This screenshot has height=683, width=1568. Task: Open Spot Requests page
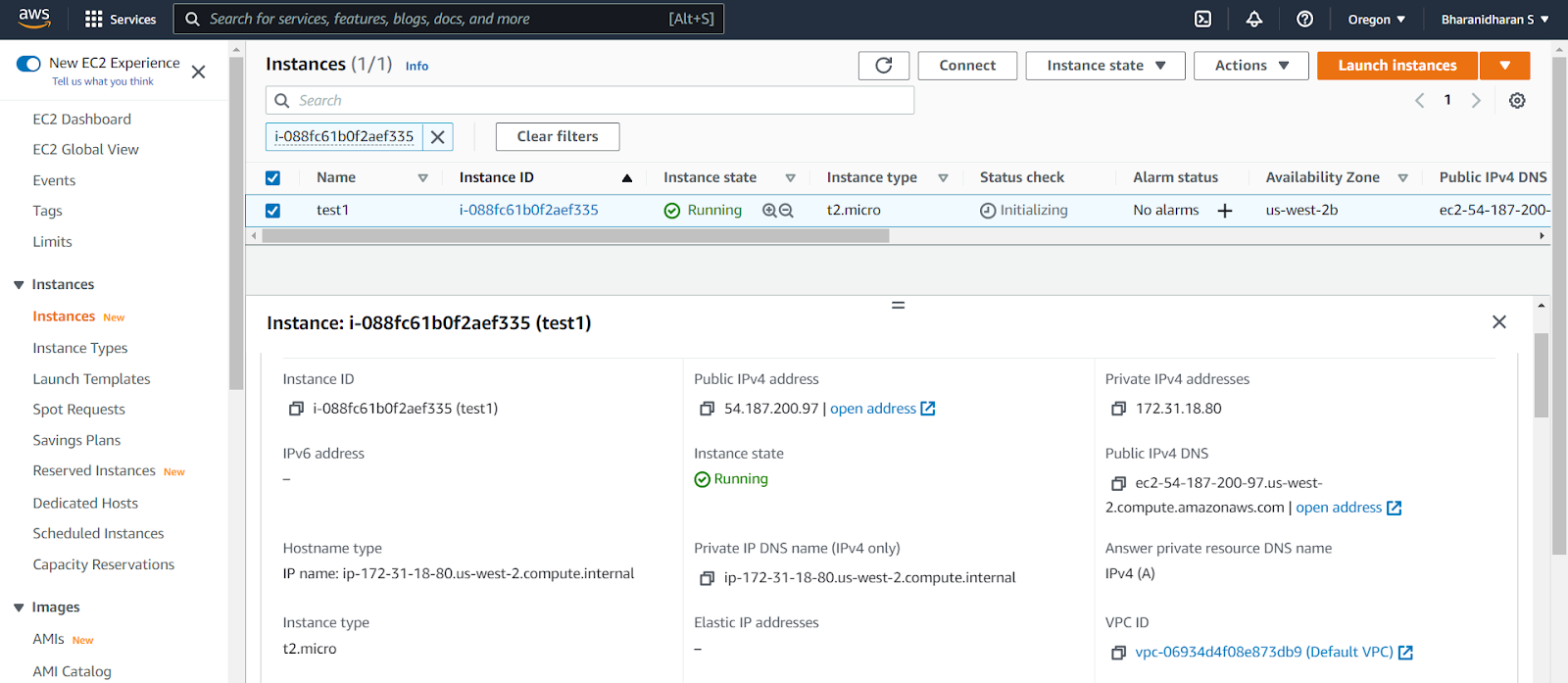(x=78, y=409)
